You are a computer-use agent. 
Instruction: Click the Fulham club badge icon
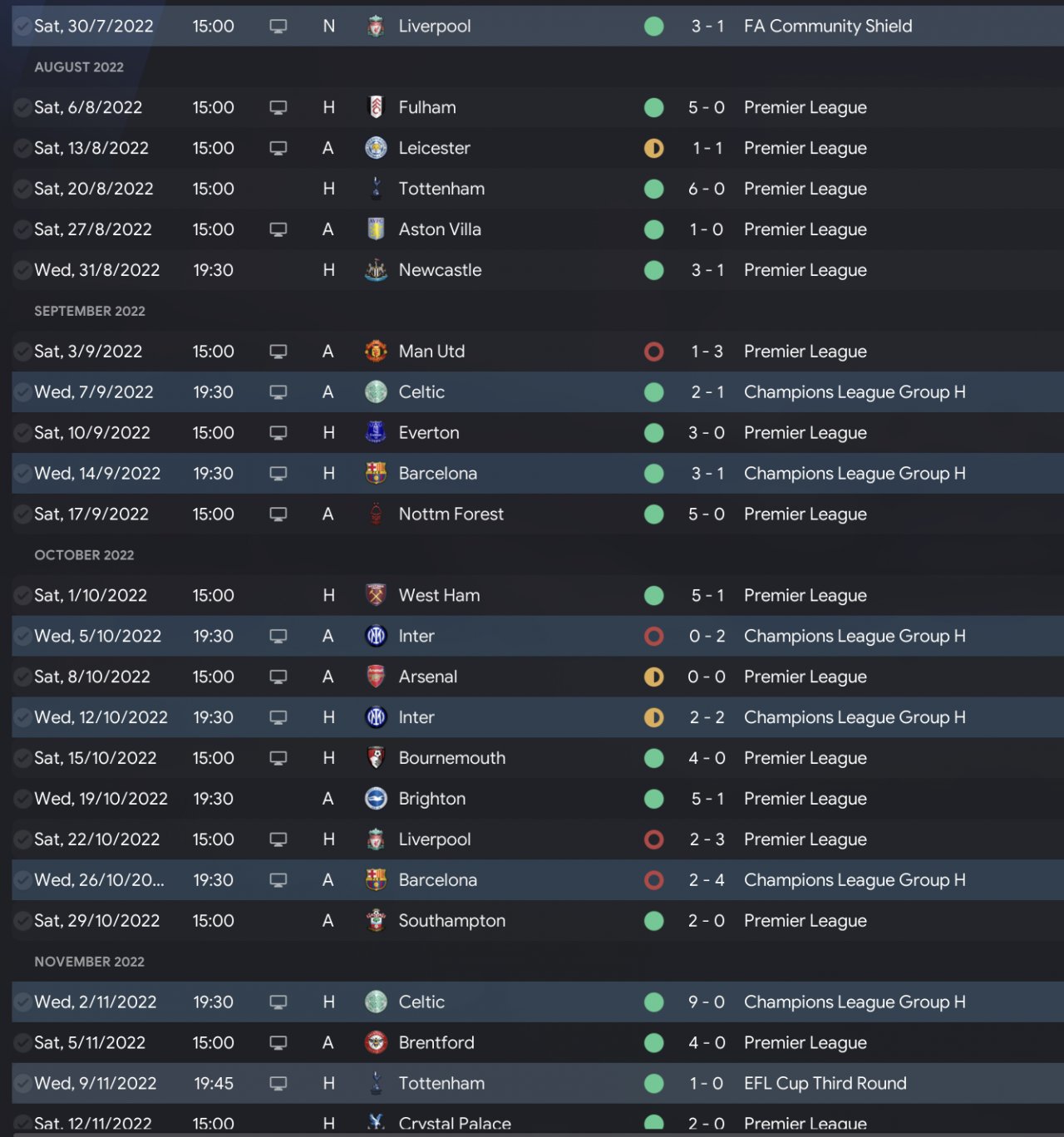(376, 107)
